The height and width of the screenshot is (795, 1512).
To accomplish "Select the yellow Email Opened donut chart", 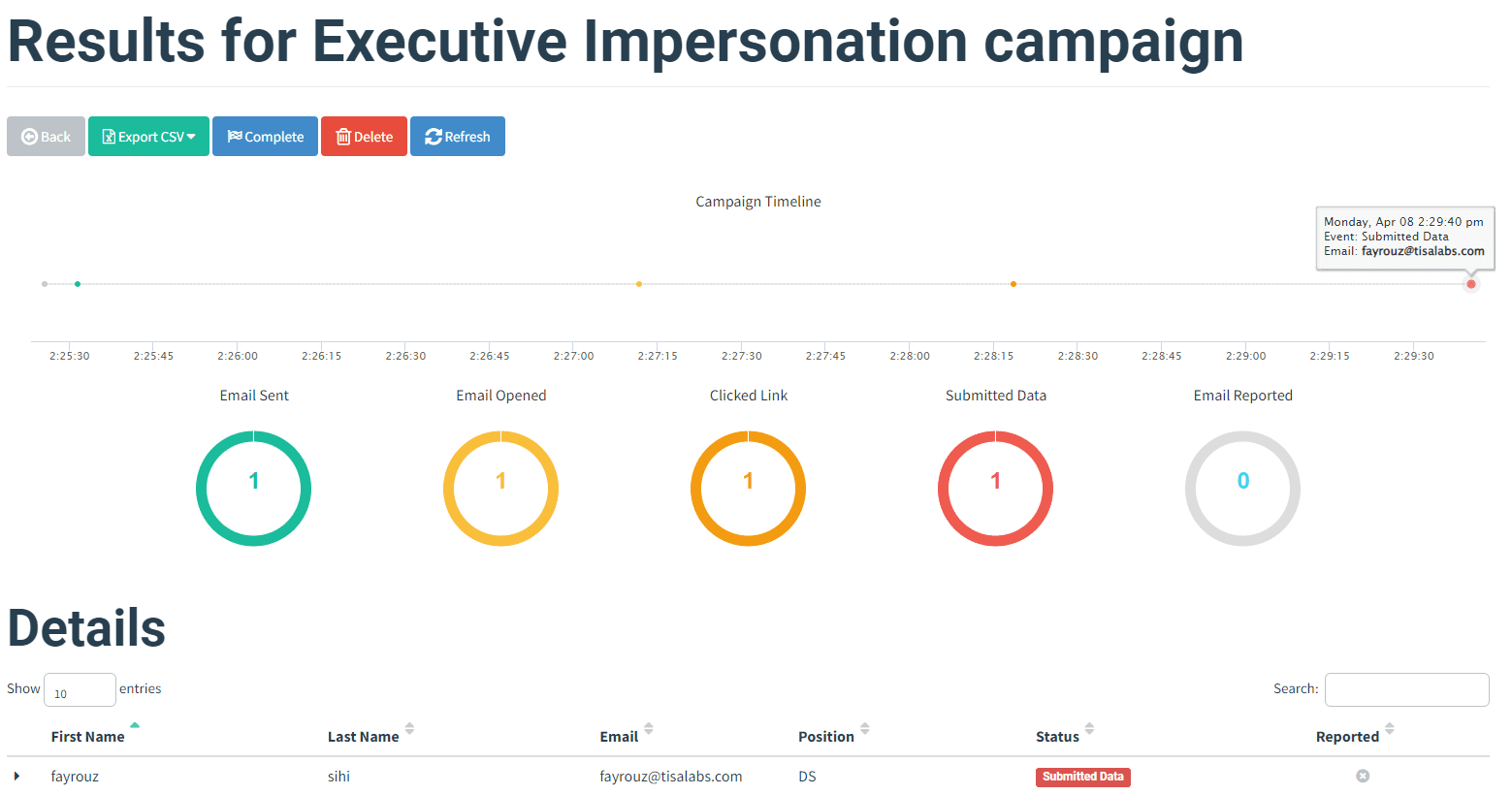I will coord(500,488).
